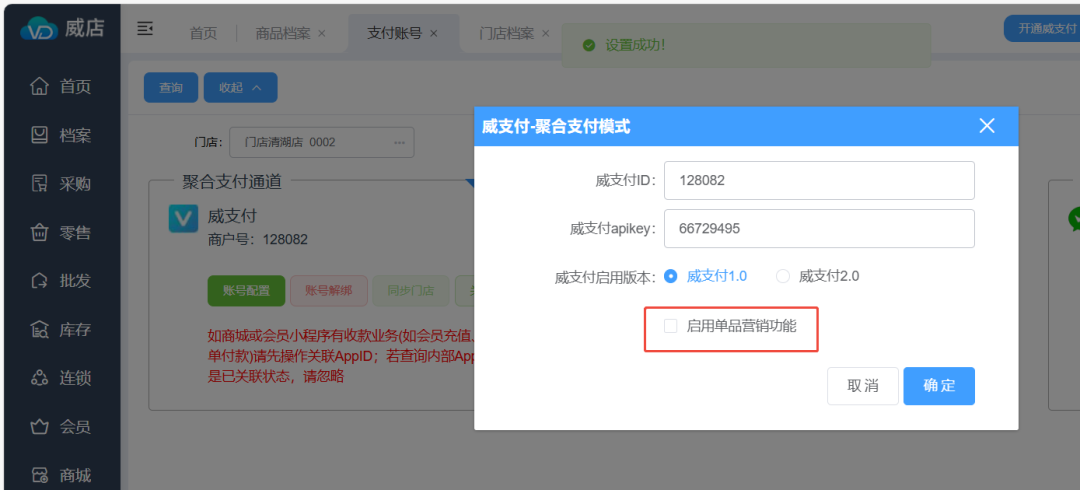Close the 威支付-聚合支付模式 dialog
Image resolution: width=1080 pixels, height=490 pixels.
(x=987, y=125)
